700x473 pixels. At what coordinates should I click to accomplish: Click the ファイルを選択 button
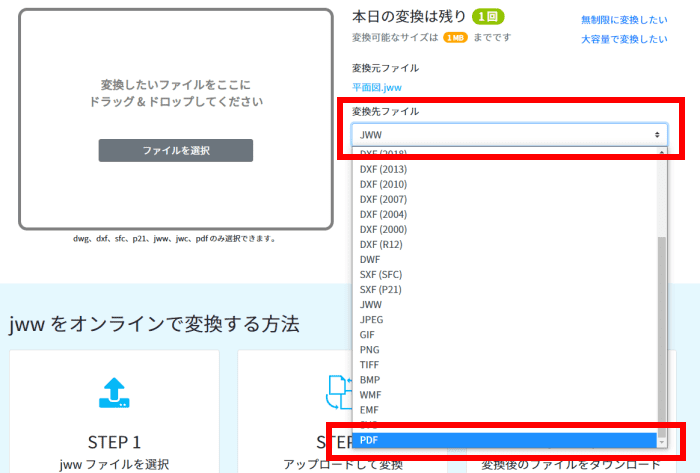click(175, 150)
